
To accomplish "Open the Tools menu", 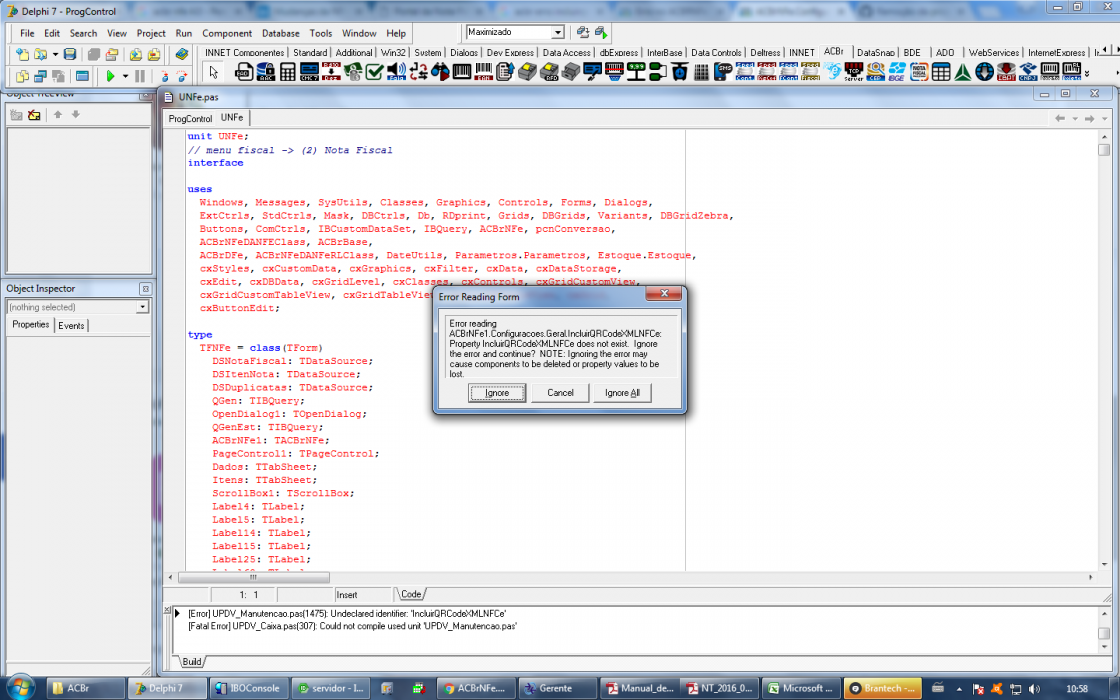I will point(321,33).
